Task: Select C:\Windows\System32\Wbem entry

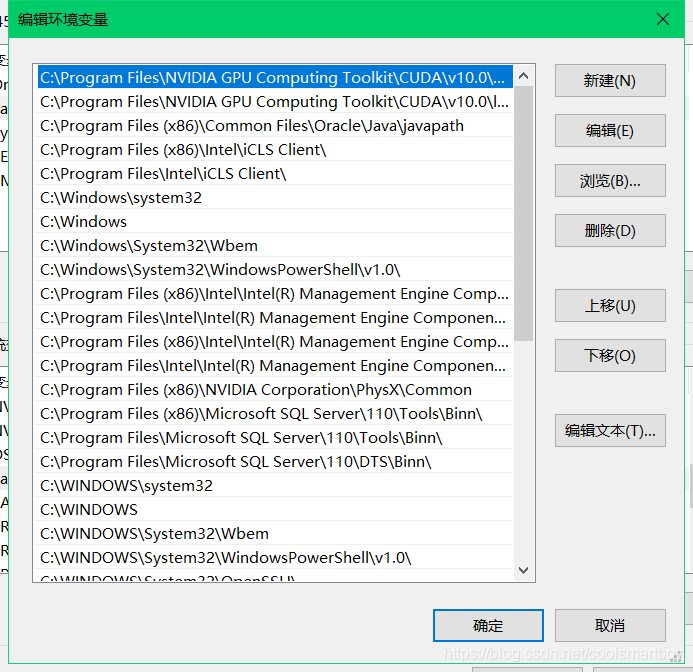Action: point(275,245)
